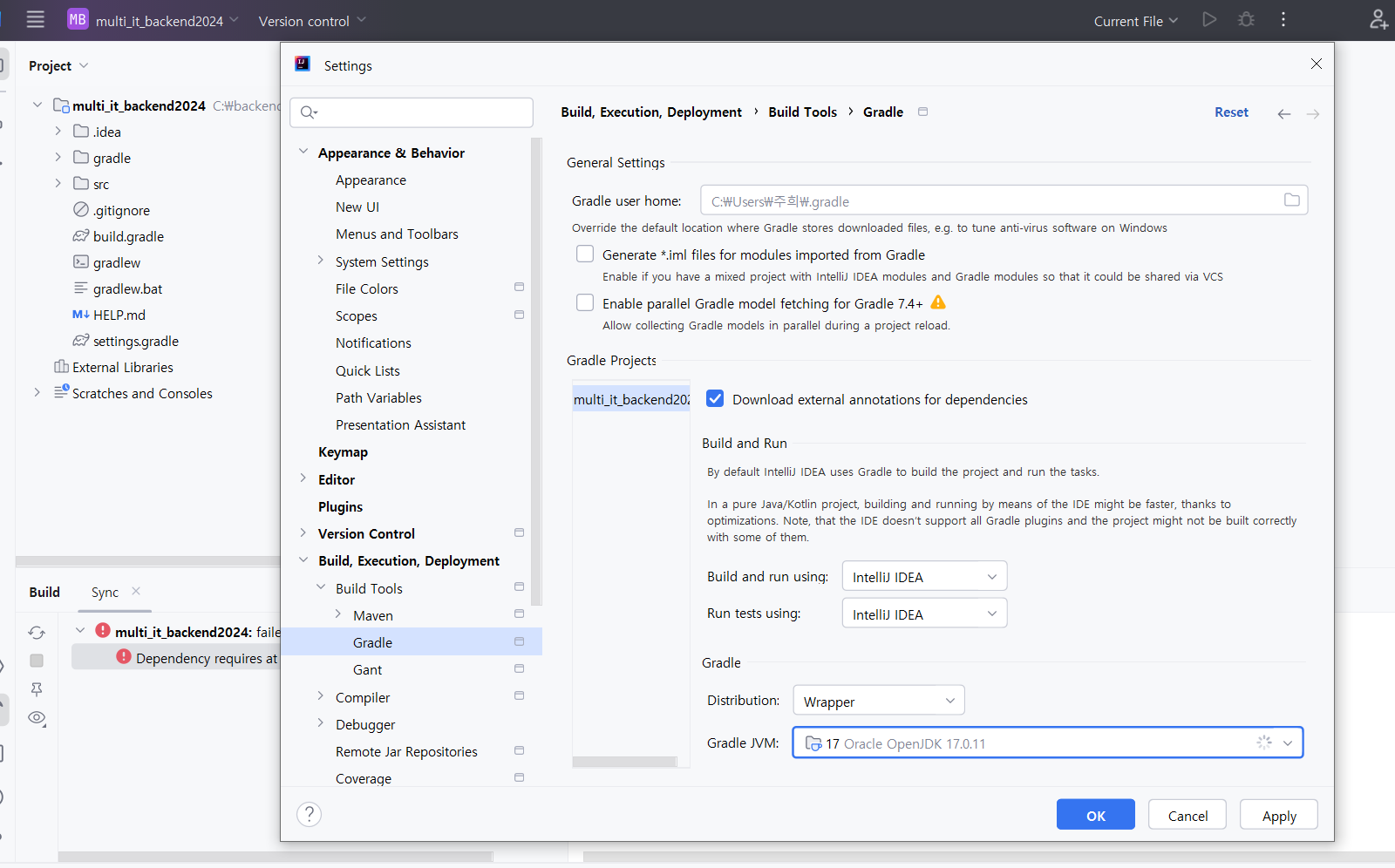1395x868 pixels.
Task: Open the More Actions vertical dots menu
Action: tap(1283, 19)
